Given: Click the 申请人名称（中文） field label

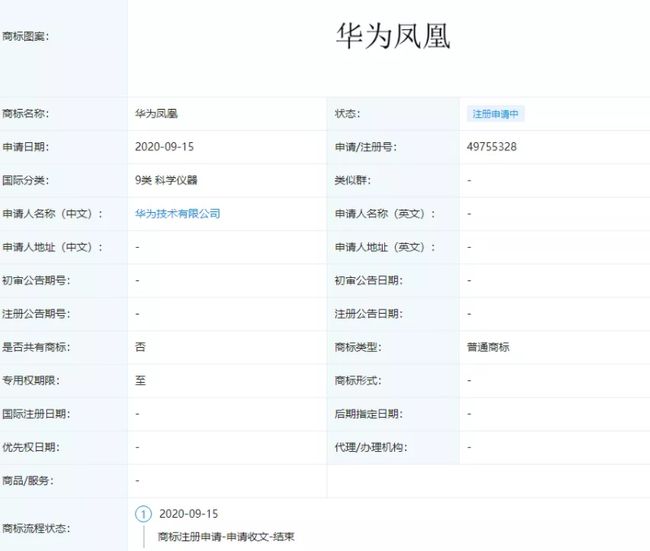Looking at the screenshot, I should [48, 214].
